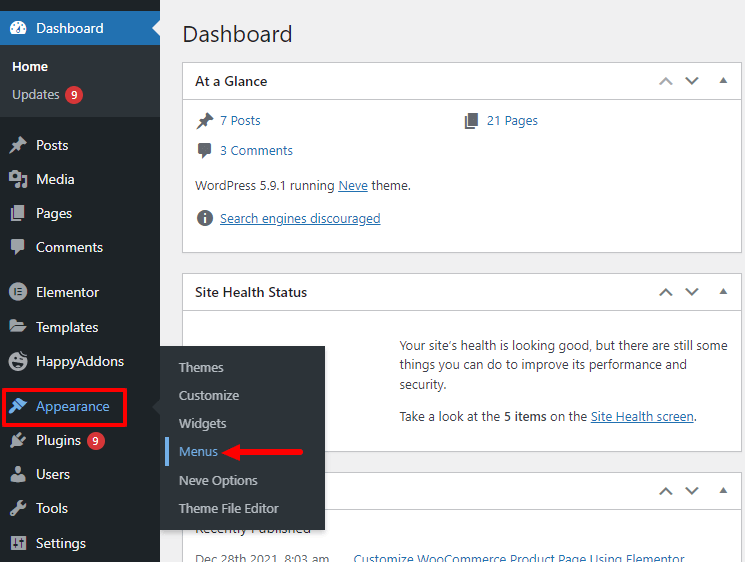Viewport: 745px width, 562px height.
Task: Click the Posts pushpin icon in sidebar
Action: [x=18, y=145]
